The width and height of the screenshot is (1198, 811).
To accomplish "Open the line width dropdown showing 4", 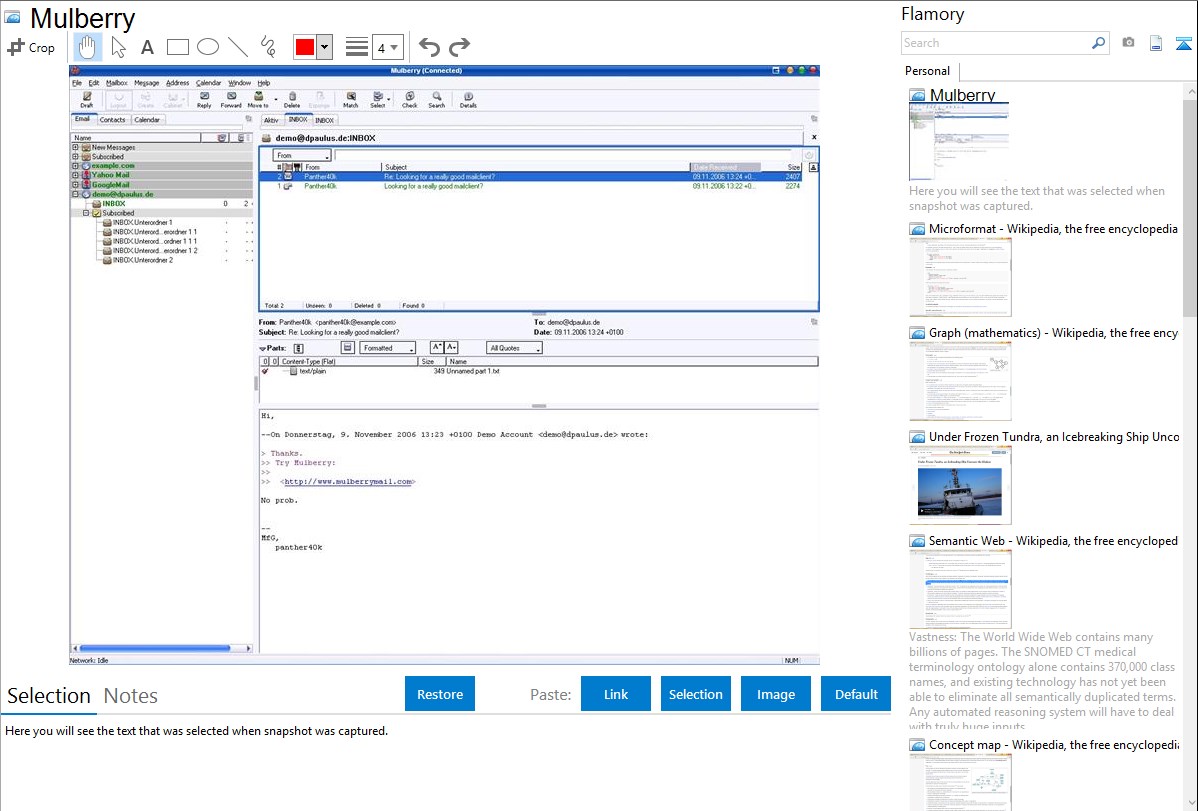I will (x=388, y=47).
